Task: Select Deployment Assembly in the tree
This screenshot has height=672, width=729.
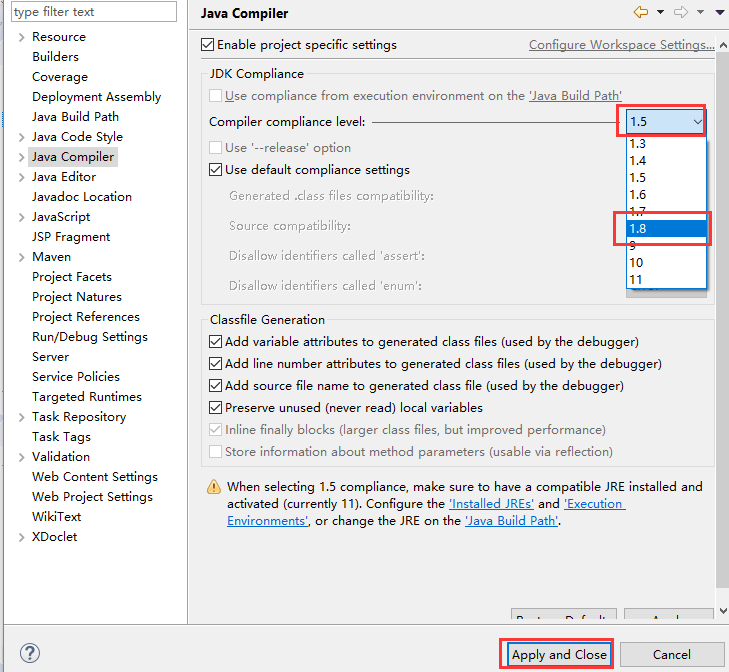Action: [97, 97]
